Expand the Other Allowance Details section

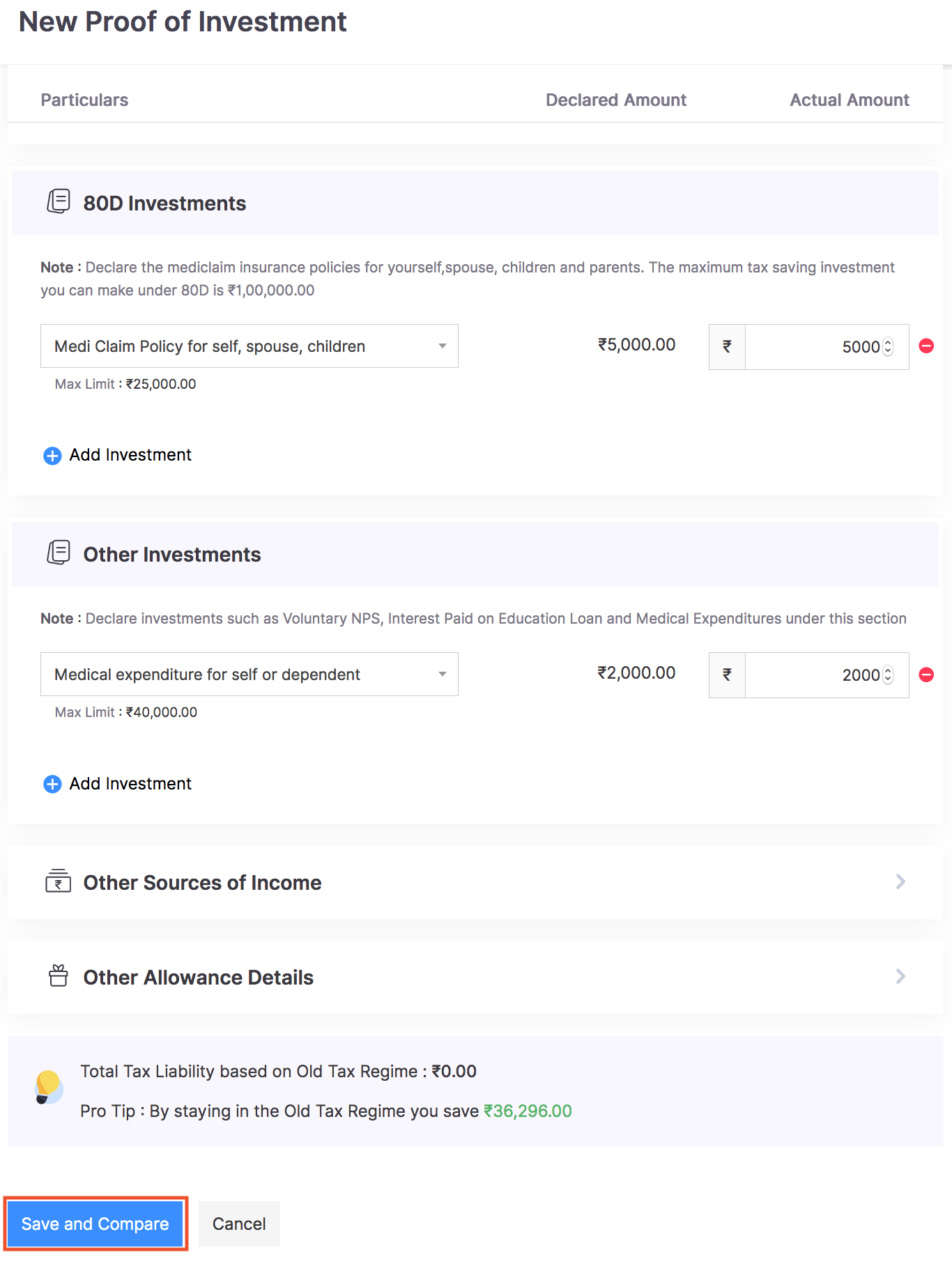[x=900, y=977]
